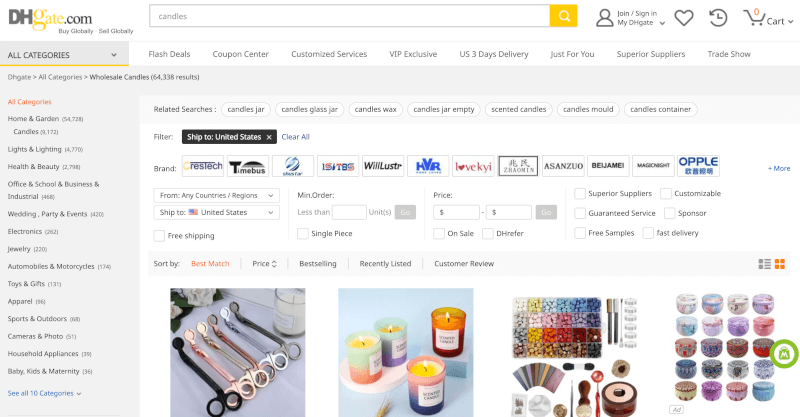Enable the Free shipping checkbox

[x=160, y=235]
